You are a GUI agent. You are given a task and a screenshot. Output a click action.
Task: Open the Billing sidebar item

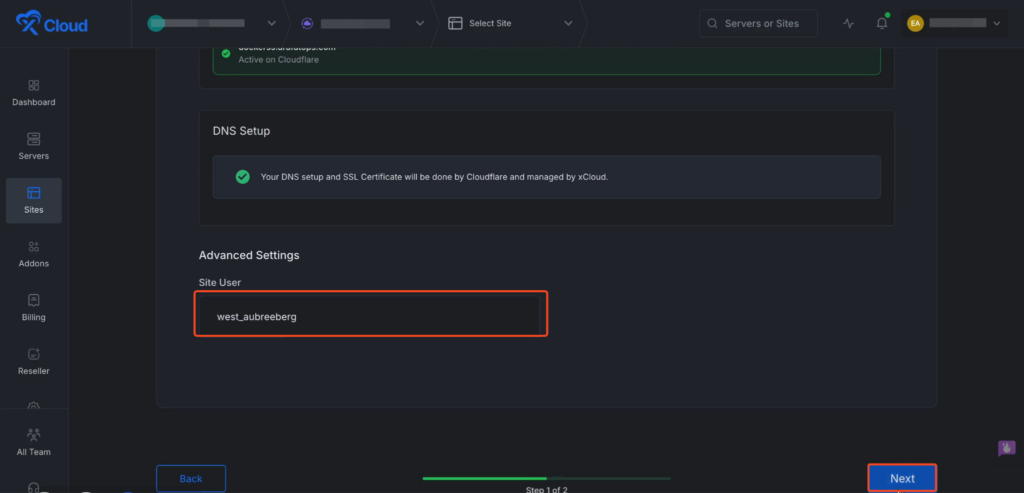33,307
